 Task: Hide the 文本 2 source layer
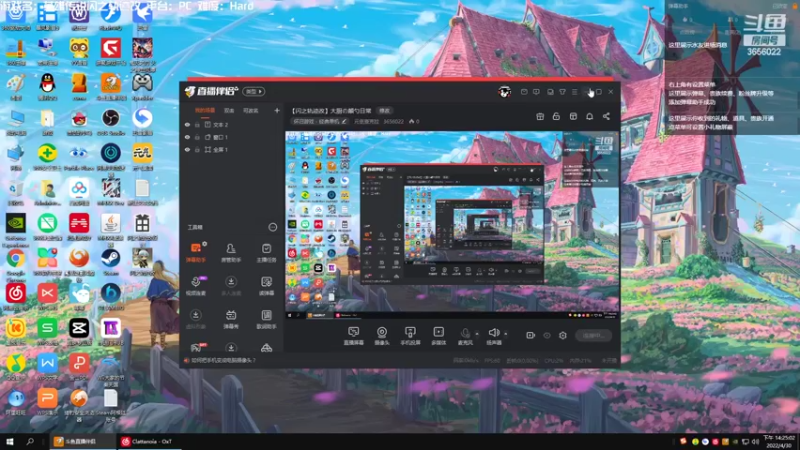pos(187,124)
